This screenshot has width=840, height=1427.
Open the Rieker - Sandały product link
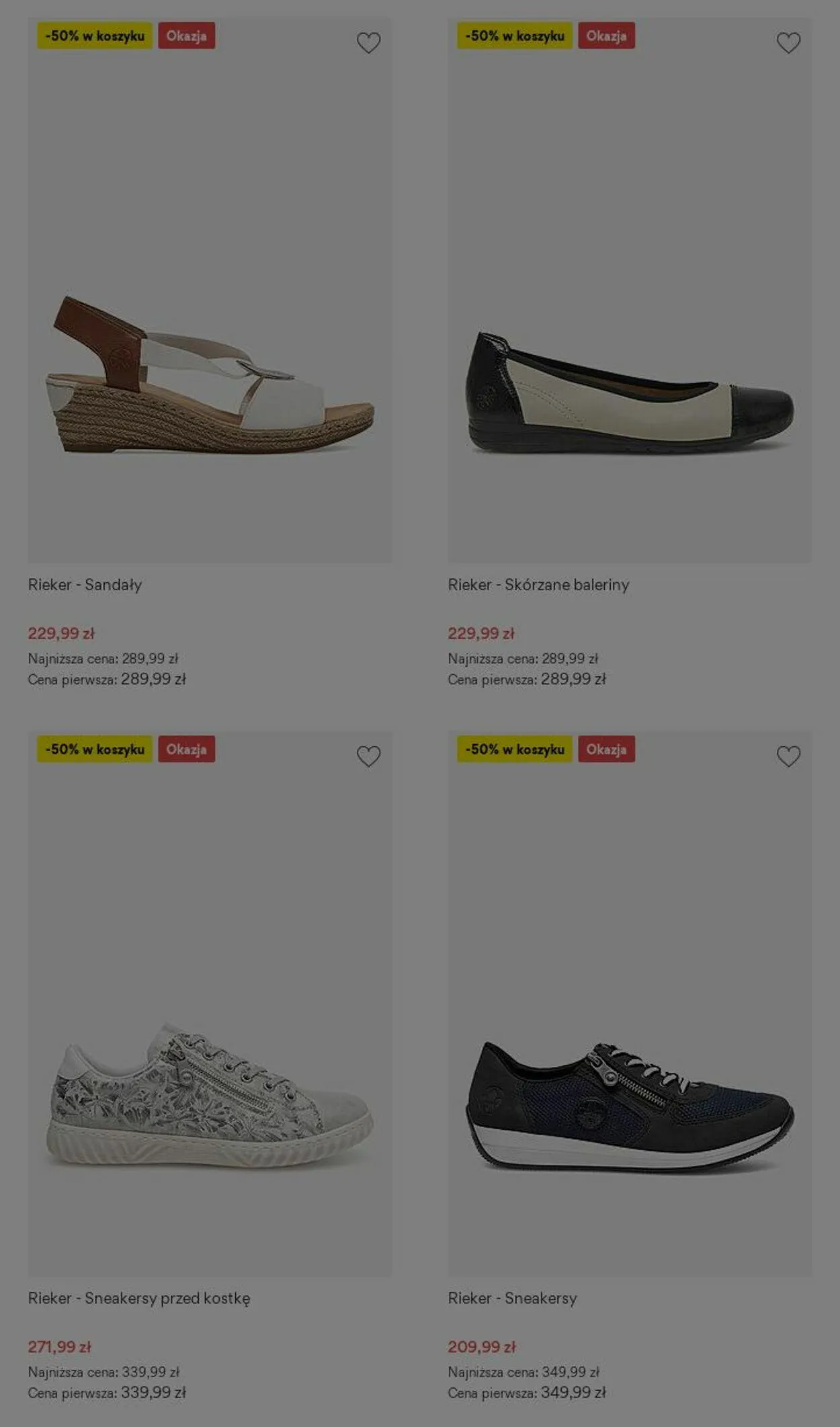coord(85,585)
